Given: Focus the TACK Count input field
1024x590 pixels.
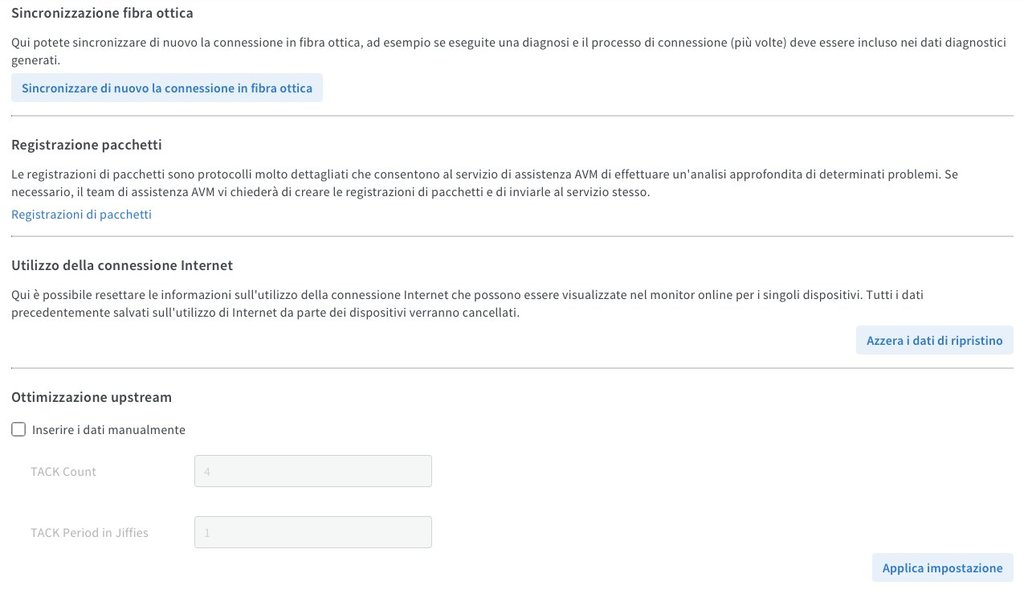Looking at the screenshot, I should (x=313, y=471).
